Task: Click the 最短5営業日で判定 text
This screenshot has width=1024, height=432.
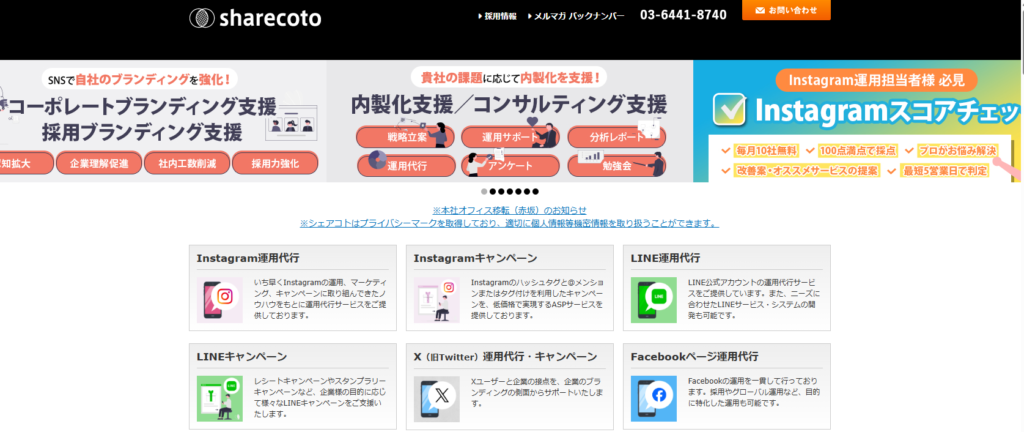Action: point(944,172)
